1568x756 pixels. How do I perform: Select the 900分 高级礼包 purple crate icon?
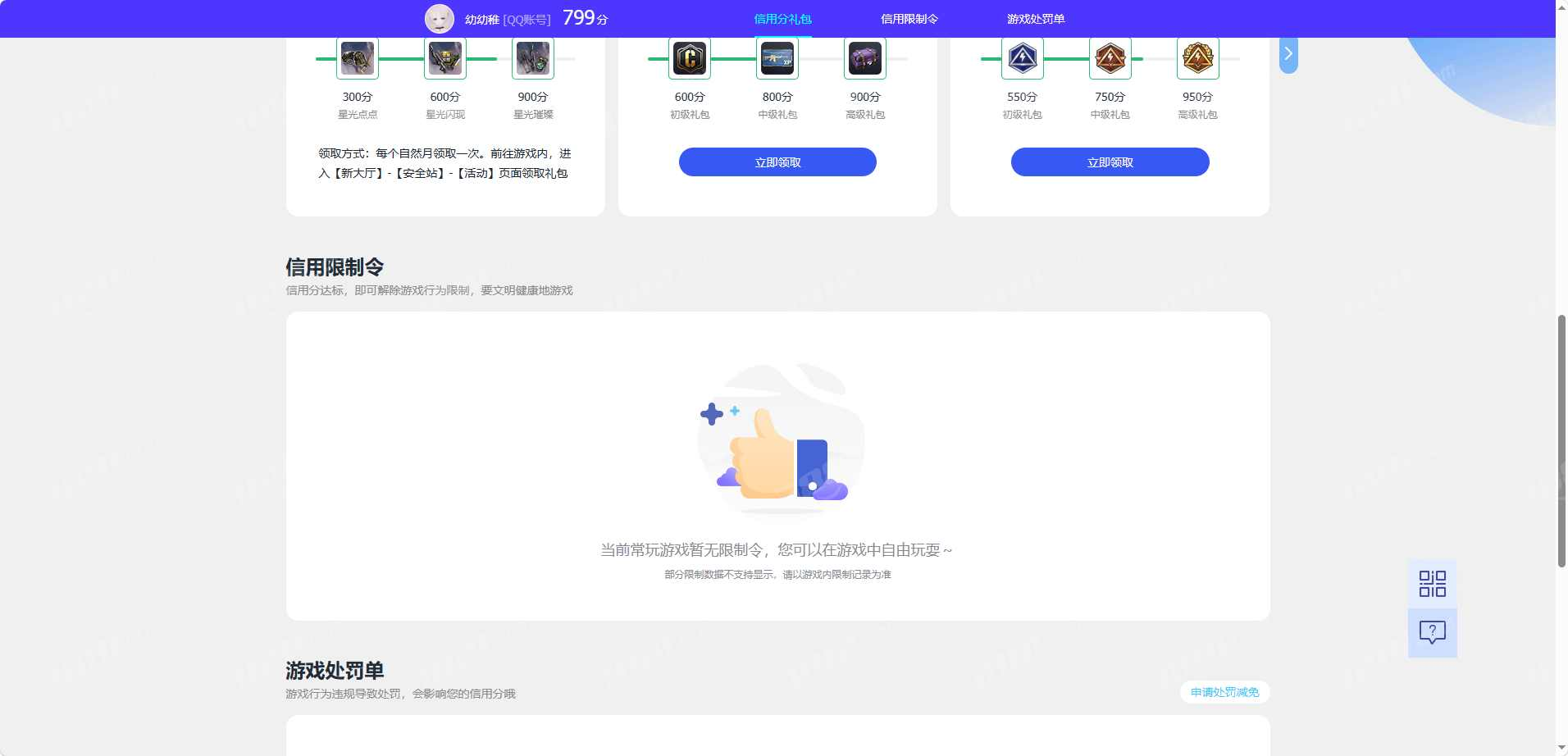tap(865, 58)
